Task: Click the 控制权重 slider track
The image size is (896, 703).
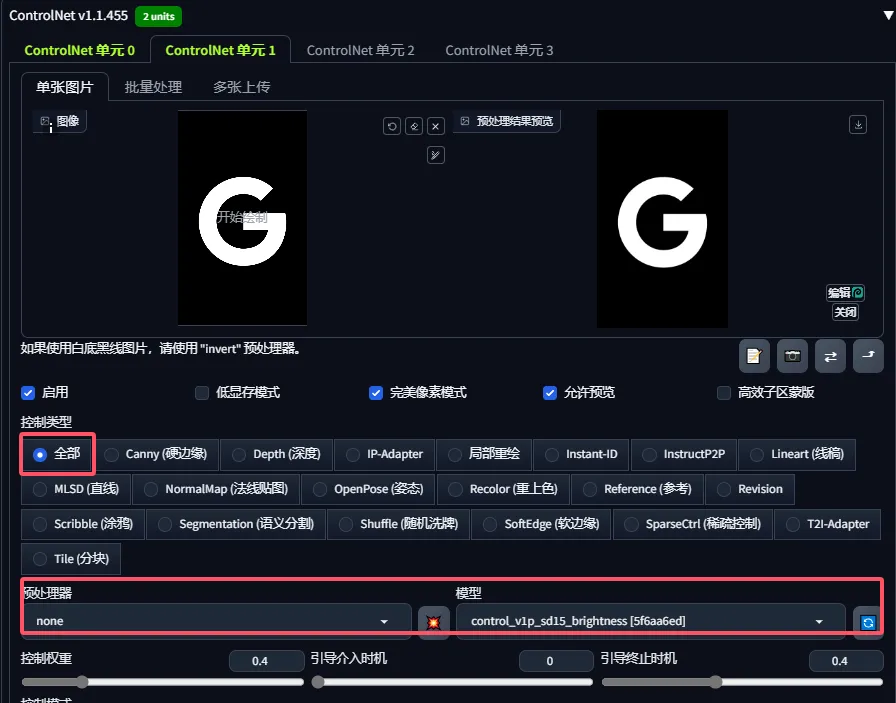Action: [x=162, y=682]
